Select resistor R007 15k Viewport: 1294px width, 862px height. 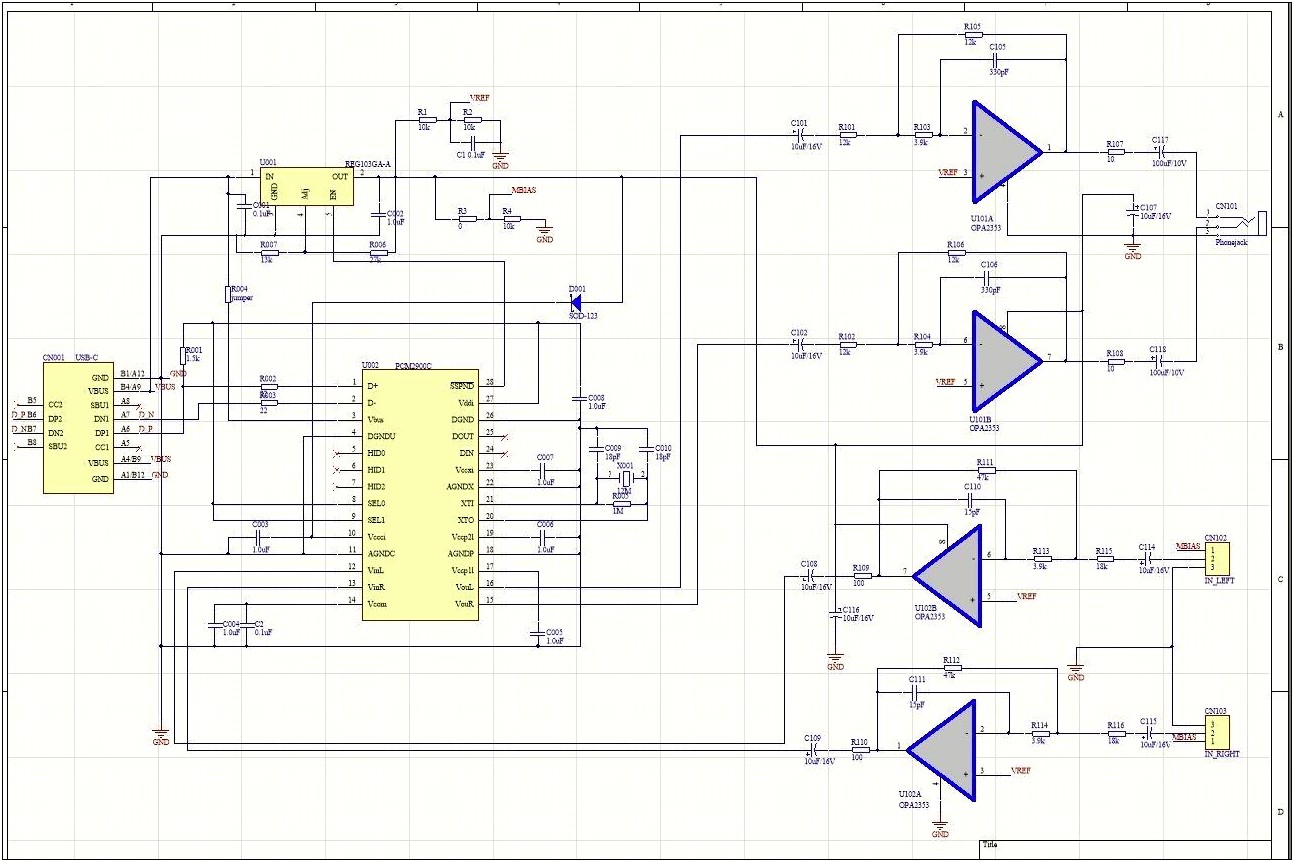click(x=269, y=252)
